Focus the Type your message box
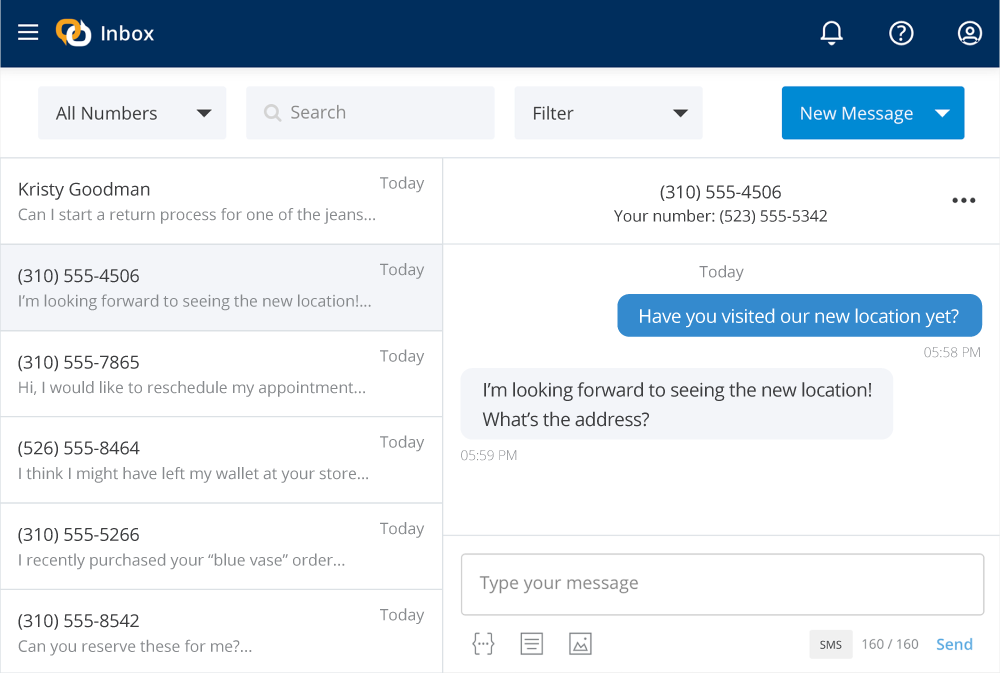 pyautogui.click(x=722, y=584)
